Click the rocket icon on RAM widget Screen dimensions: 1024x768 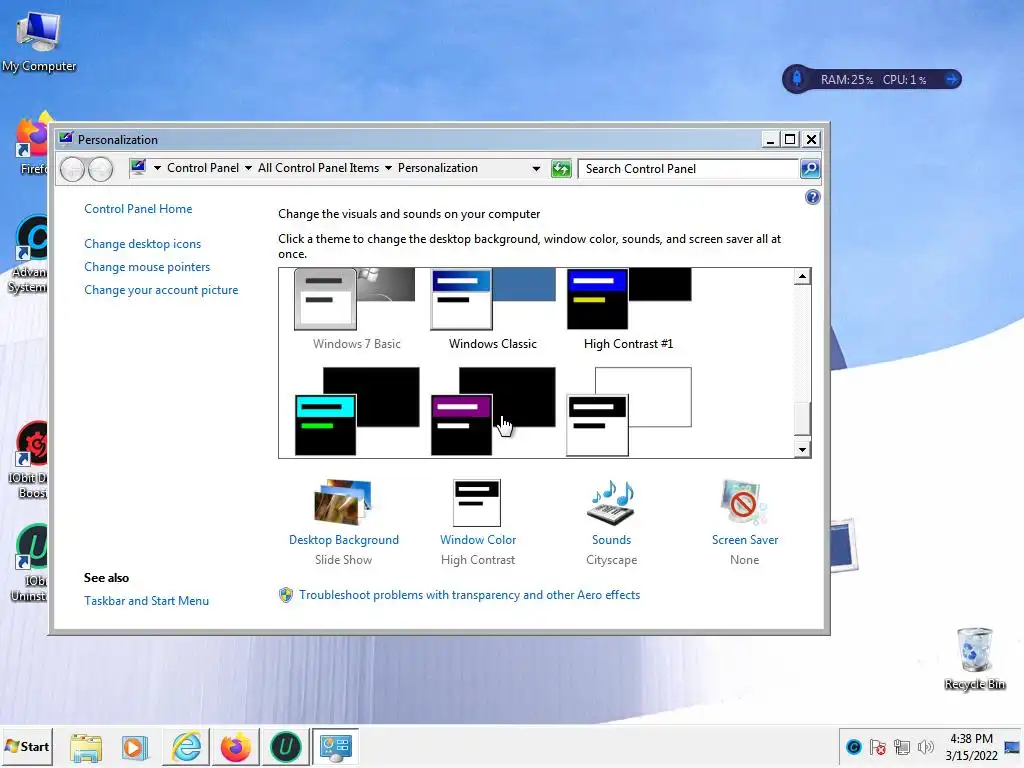(x=797, y=79)
